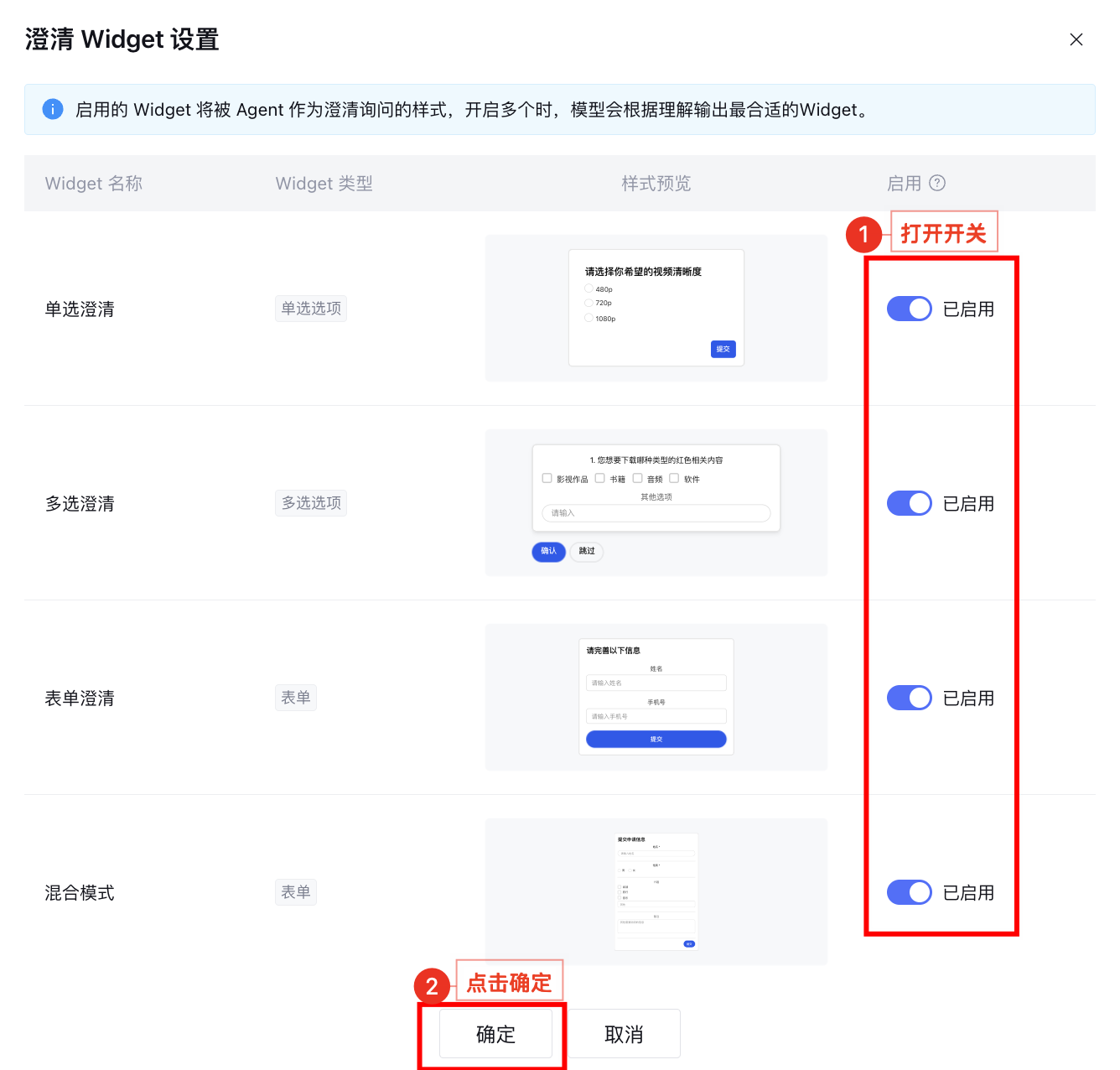
Task: Disable the 单选澄清 widget toggle
Action: pyautogui.click(x=909, y=309)
